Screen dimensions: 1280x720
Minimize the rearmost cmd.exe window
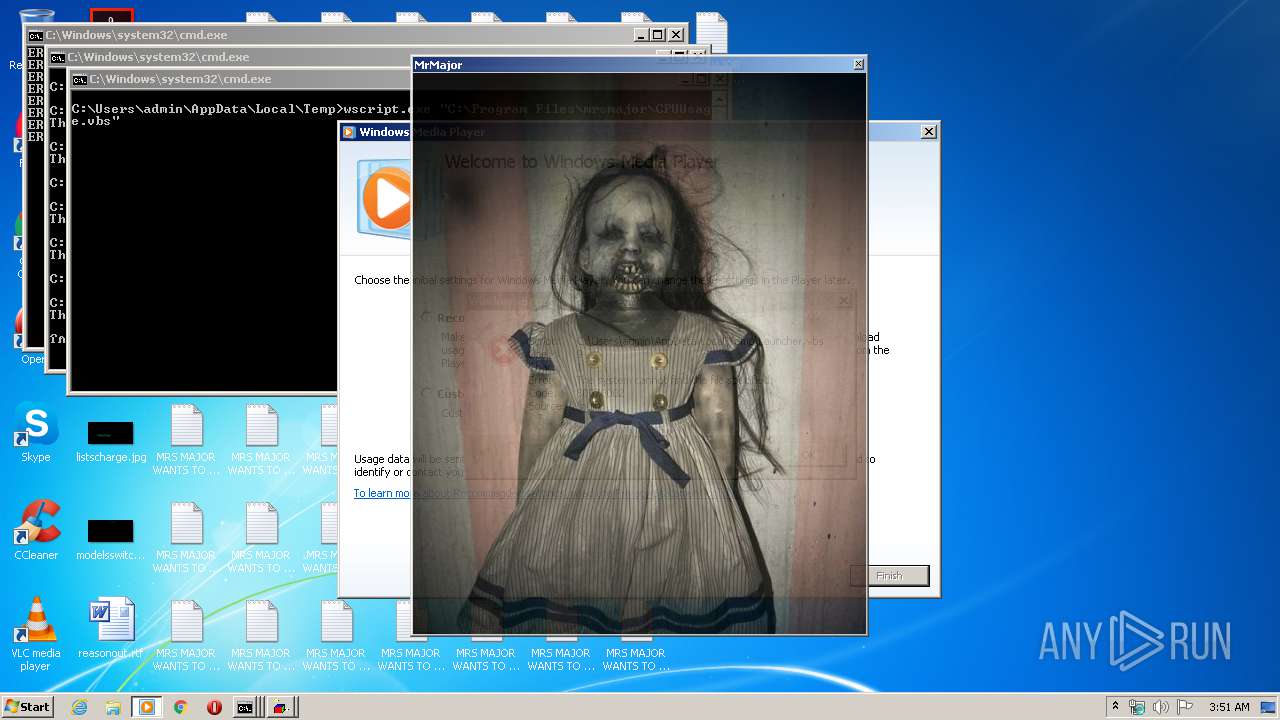(x=641, y=35)
